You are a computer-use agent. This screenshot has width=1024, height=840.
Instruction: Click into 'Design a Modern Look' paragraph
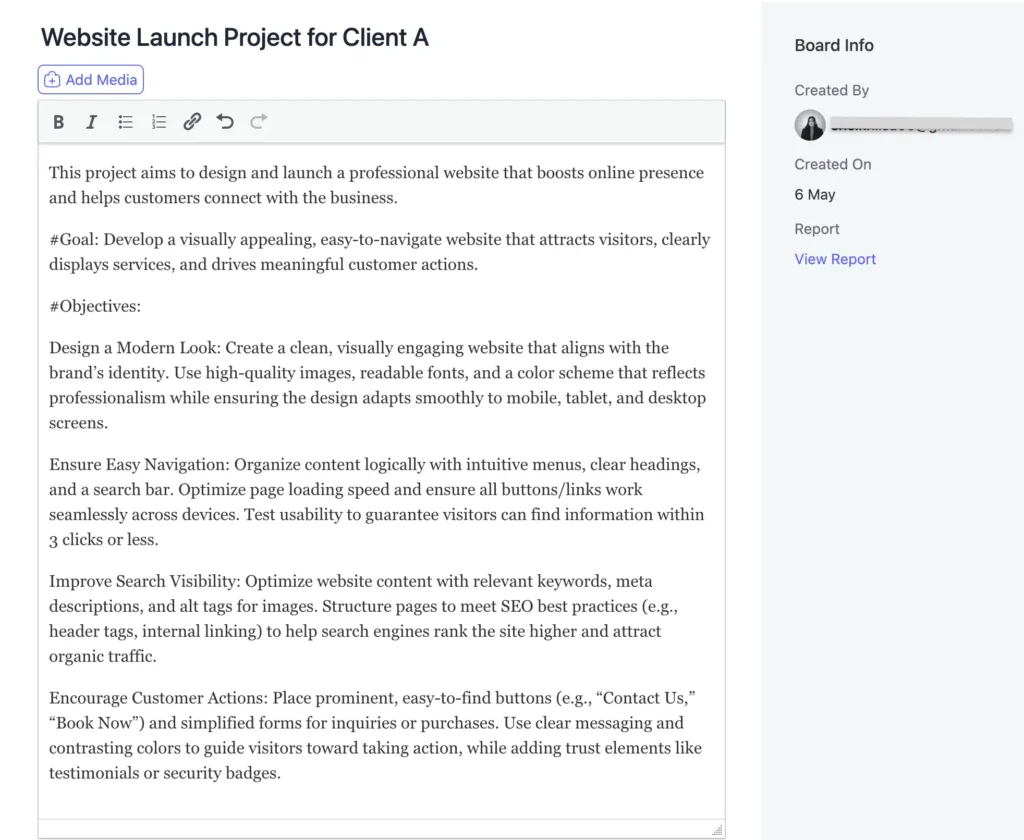point(377,385)
